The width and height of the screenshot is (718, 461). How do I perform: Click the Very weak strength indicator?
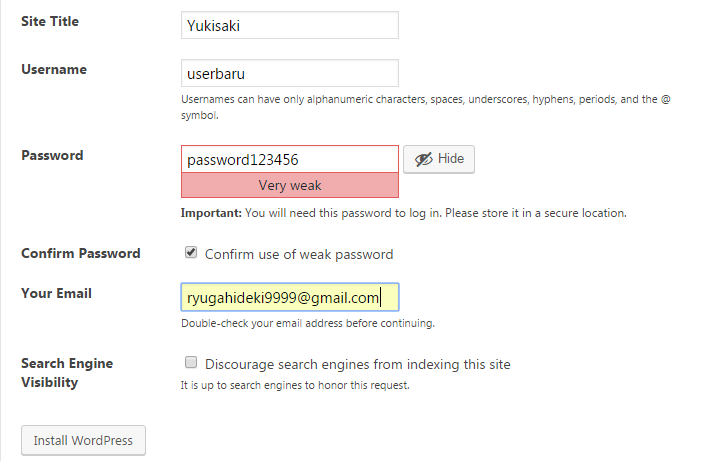[x=290, y=185]
